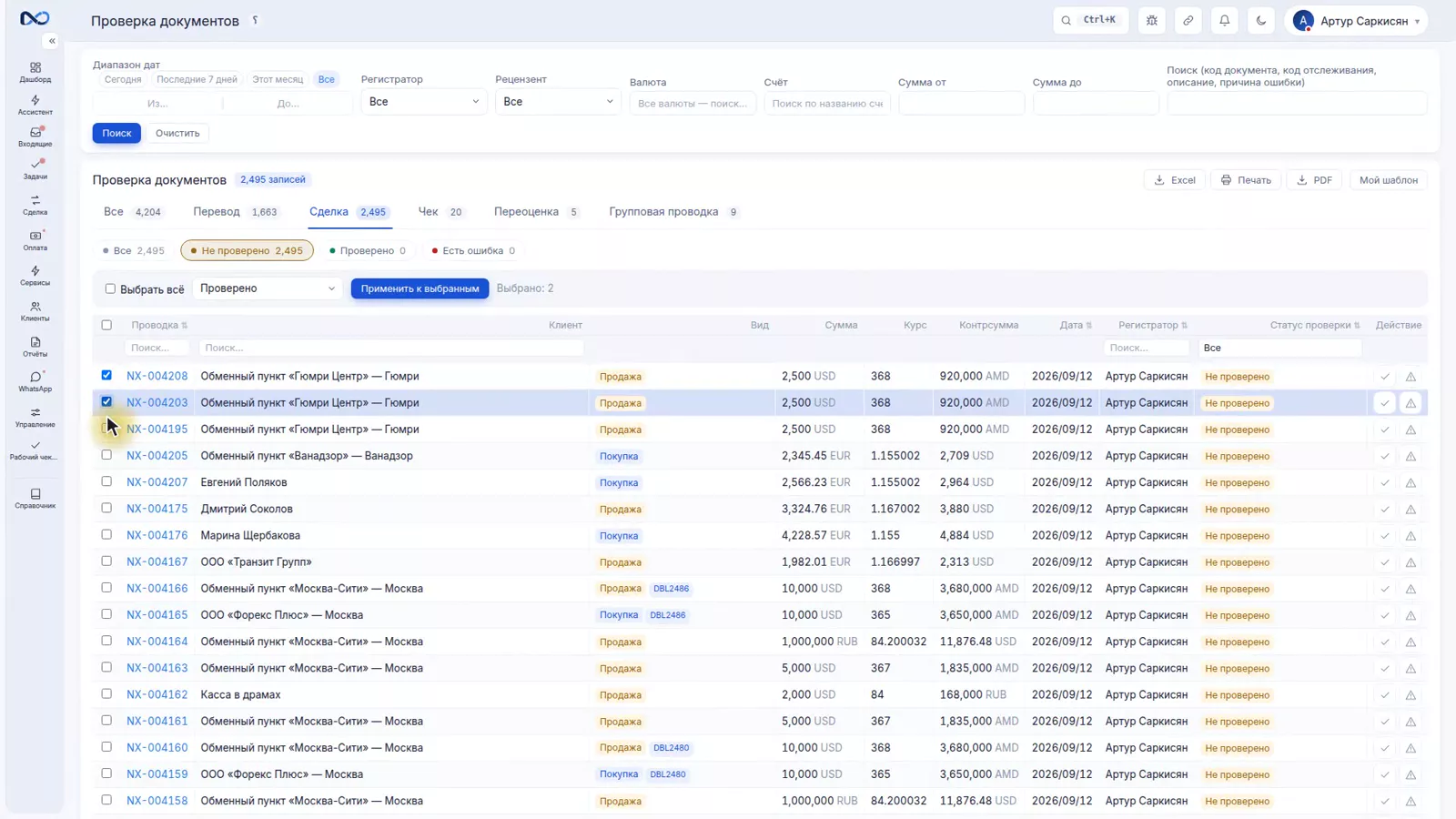The image size is (1456, 819).
Task: Toggle dark mode moon icon
Action: pyautogui.click(x=1261, y=20)
